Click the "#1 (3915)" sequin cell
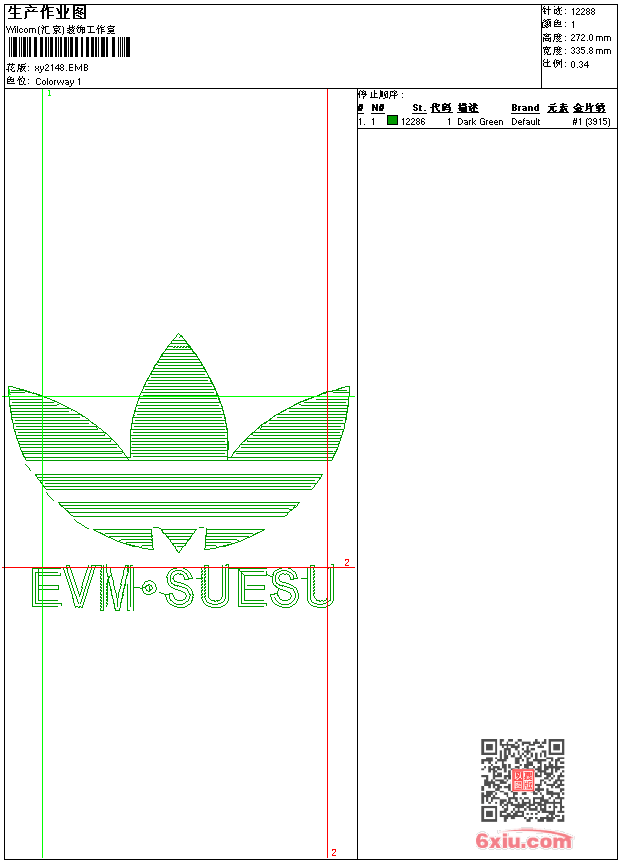620x860 pixels. point(591,122)
